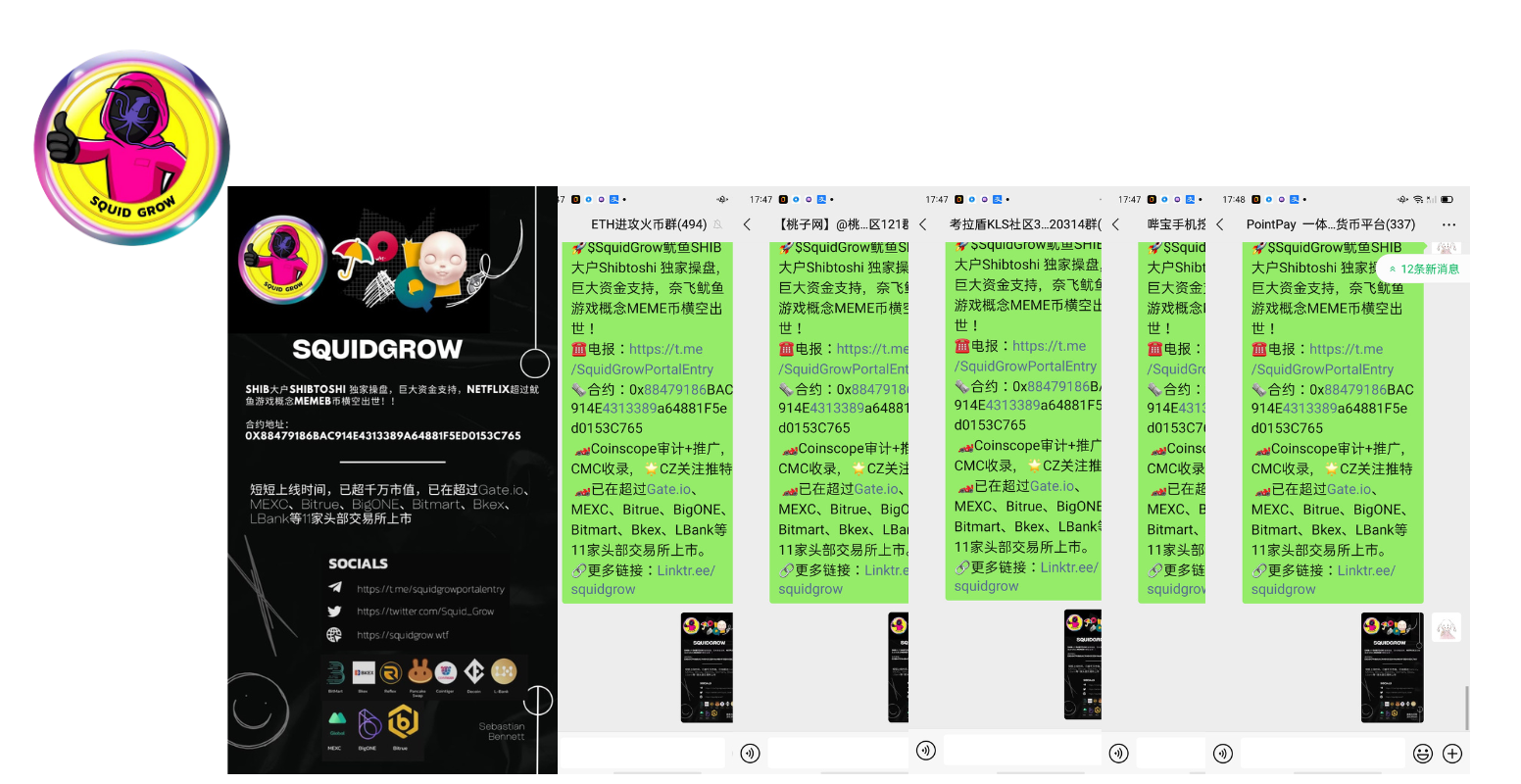Click the website globe icon on poster

pos(335,634)
